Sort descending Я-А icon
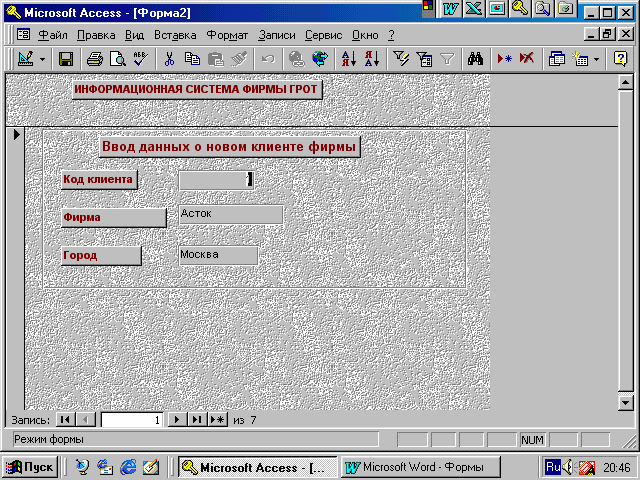This screenshot has width=640, height=480. tap(372, 59)
